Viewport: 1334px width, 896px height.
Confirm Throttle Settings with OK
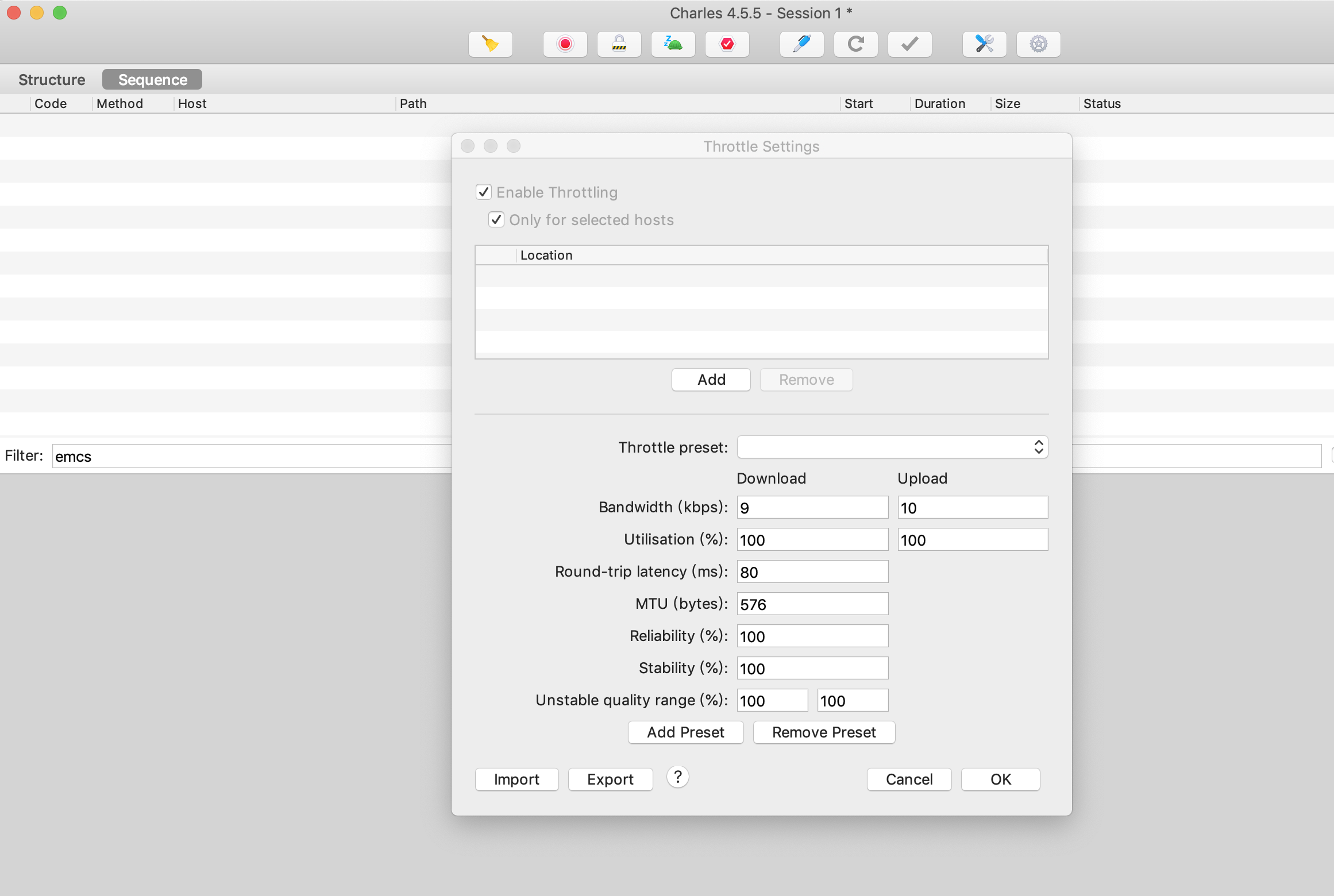click(1000, 779)
